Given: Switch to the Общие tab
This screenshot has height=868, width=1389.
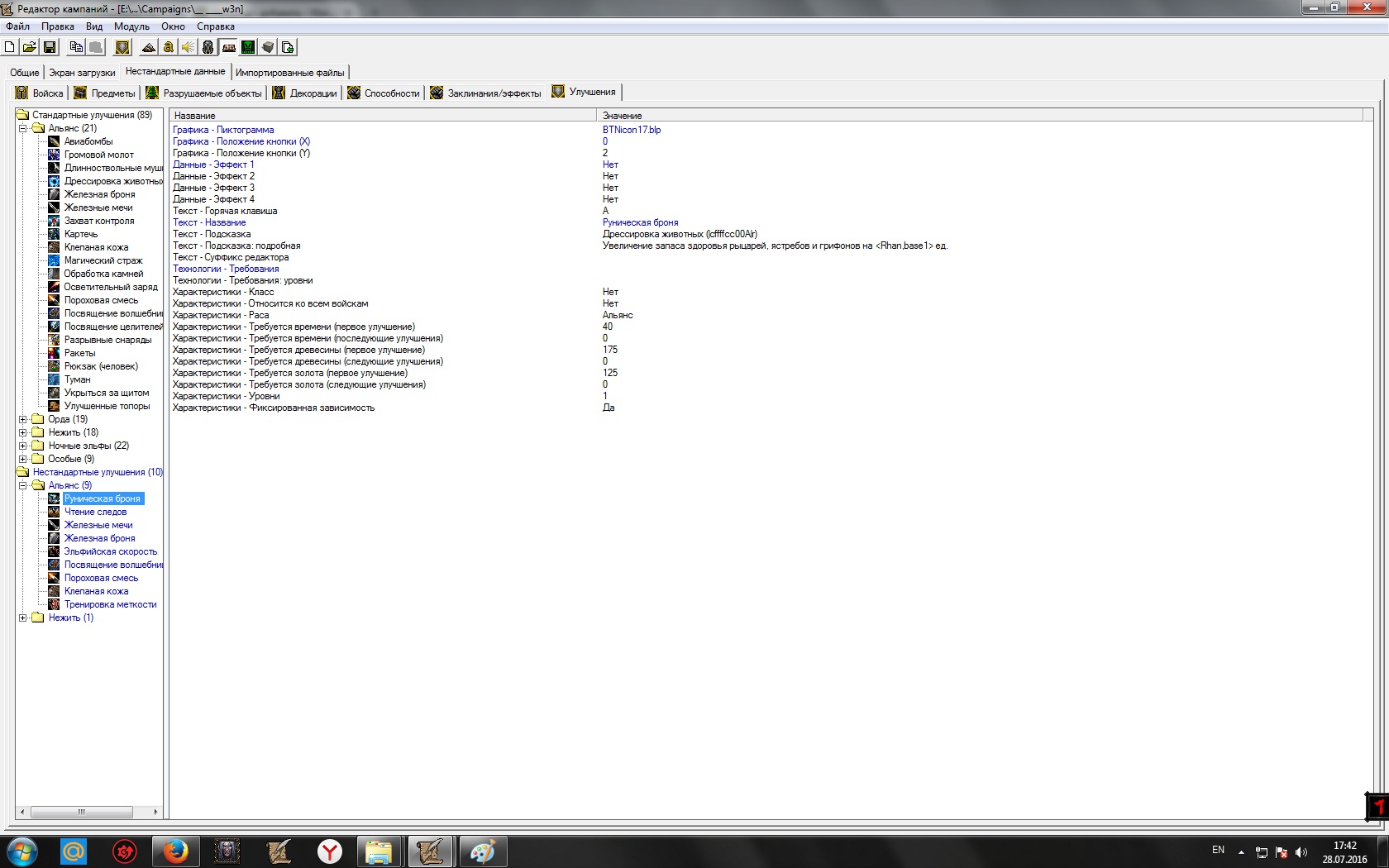Looking at the screenshot, I should (25, 73).
